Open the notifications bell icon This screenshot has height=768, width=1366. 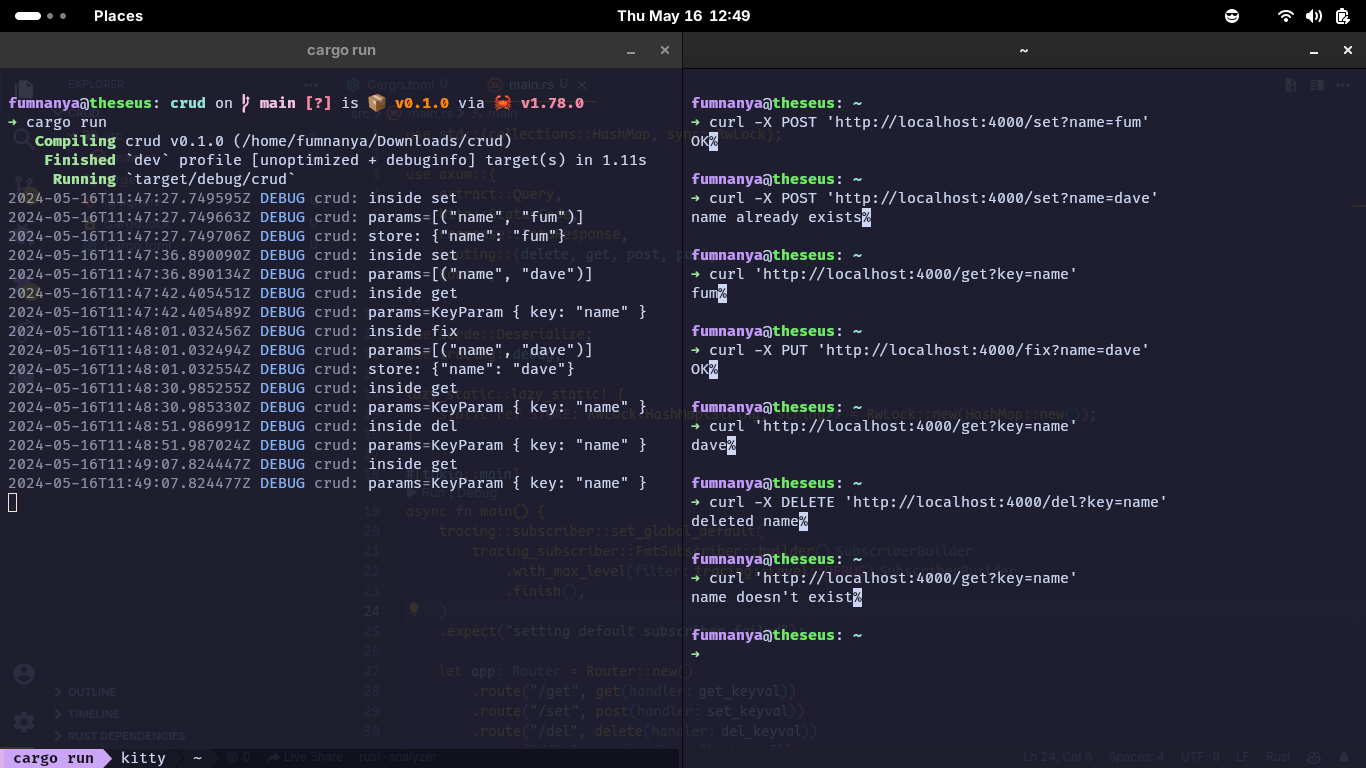point(1344,757)
